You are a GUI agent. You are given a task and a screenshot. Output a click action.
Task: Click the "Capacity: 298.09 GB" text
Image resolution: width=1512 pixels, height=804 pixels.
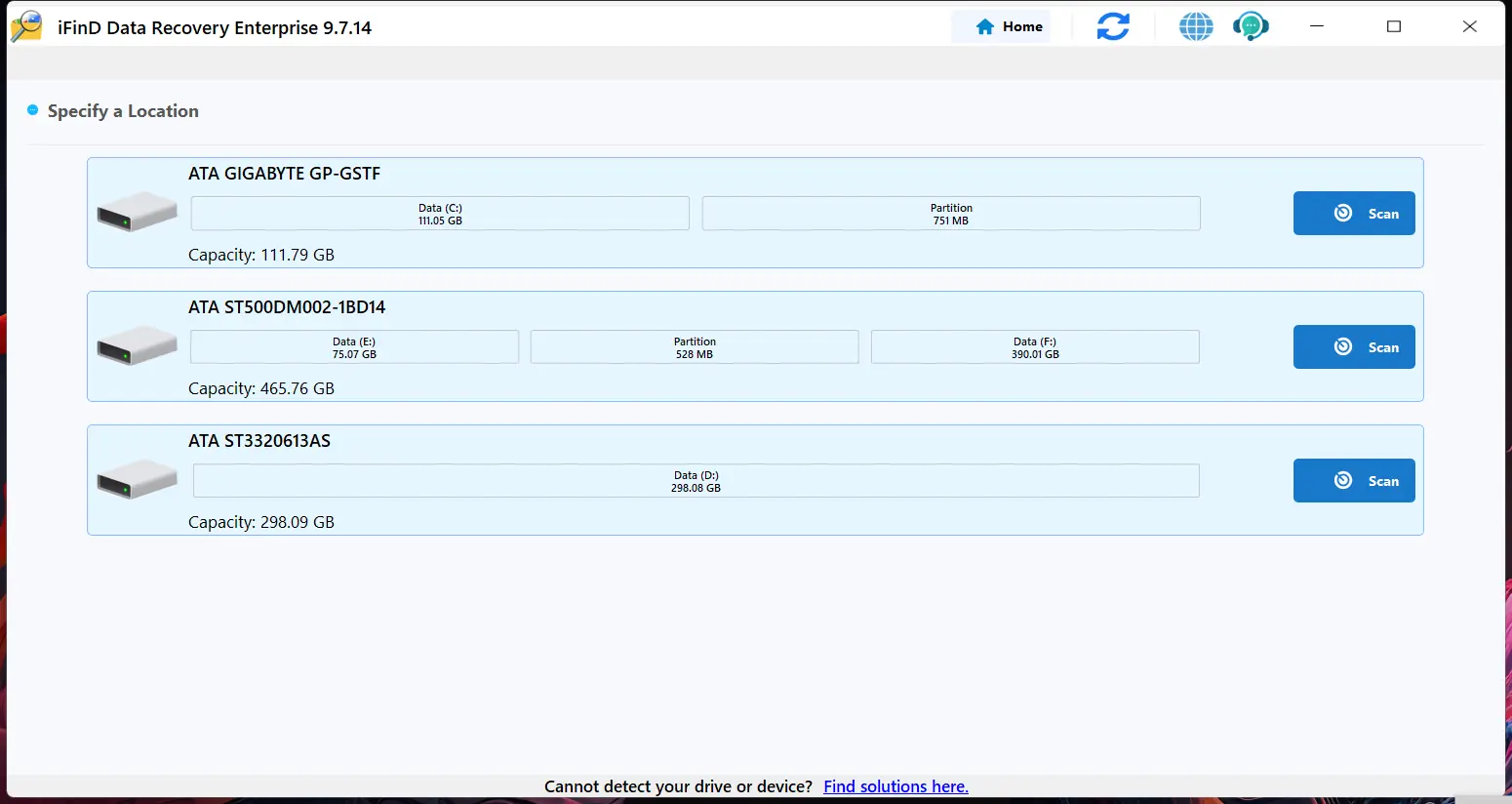pos(261,522)
